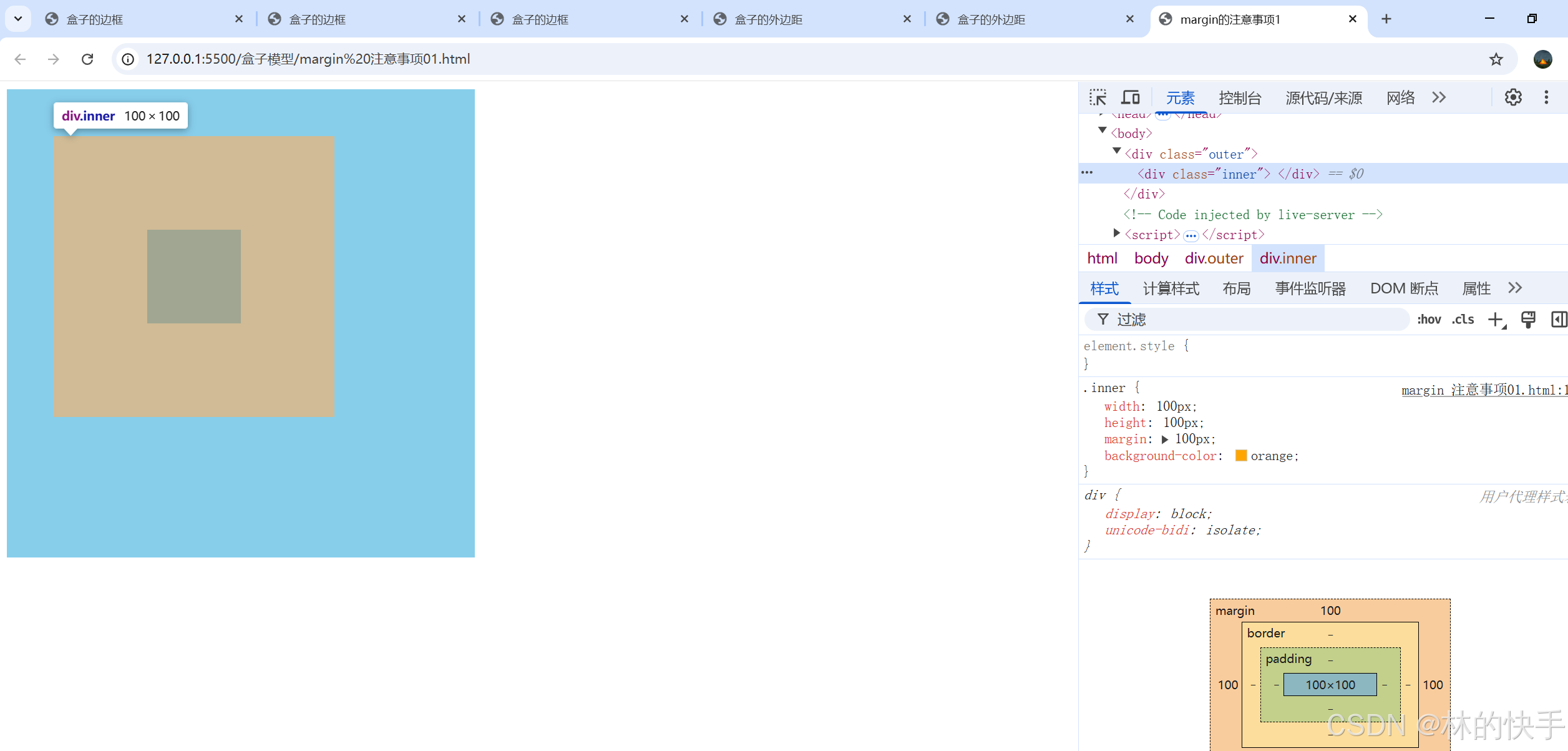
Task: Click the orange background-color swatch
Action: coord(1241,456)
